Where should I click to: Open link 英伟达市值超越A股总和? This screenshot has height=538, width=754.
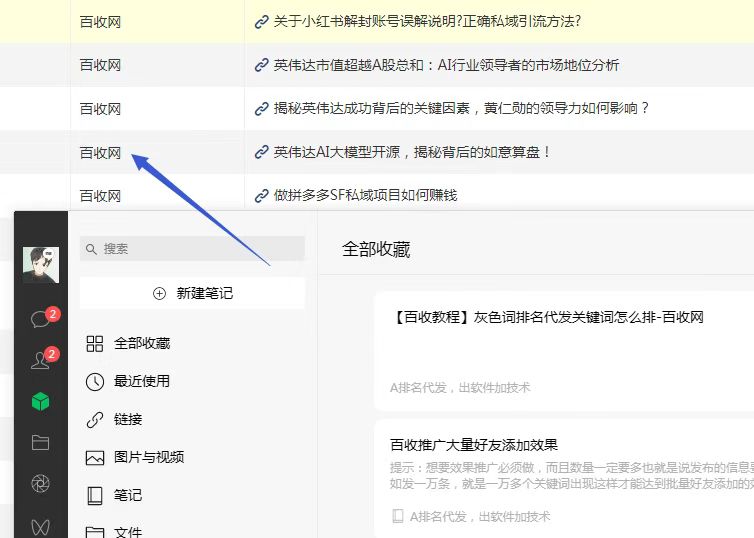point(446,65)
